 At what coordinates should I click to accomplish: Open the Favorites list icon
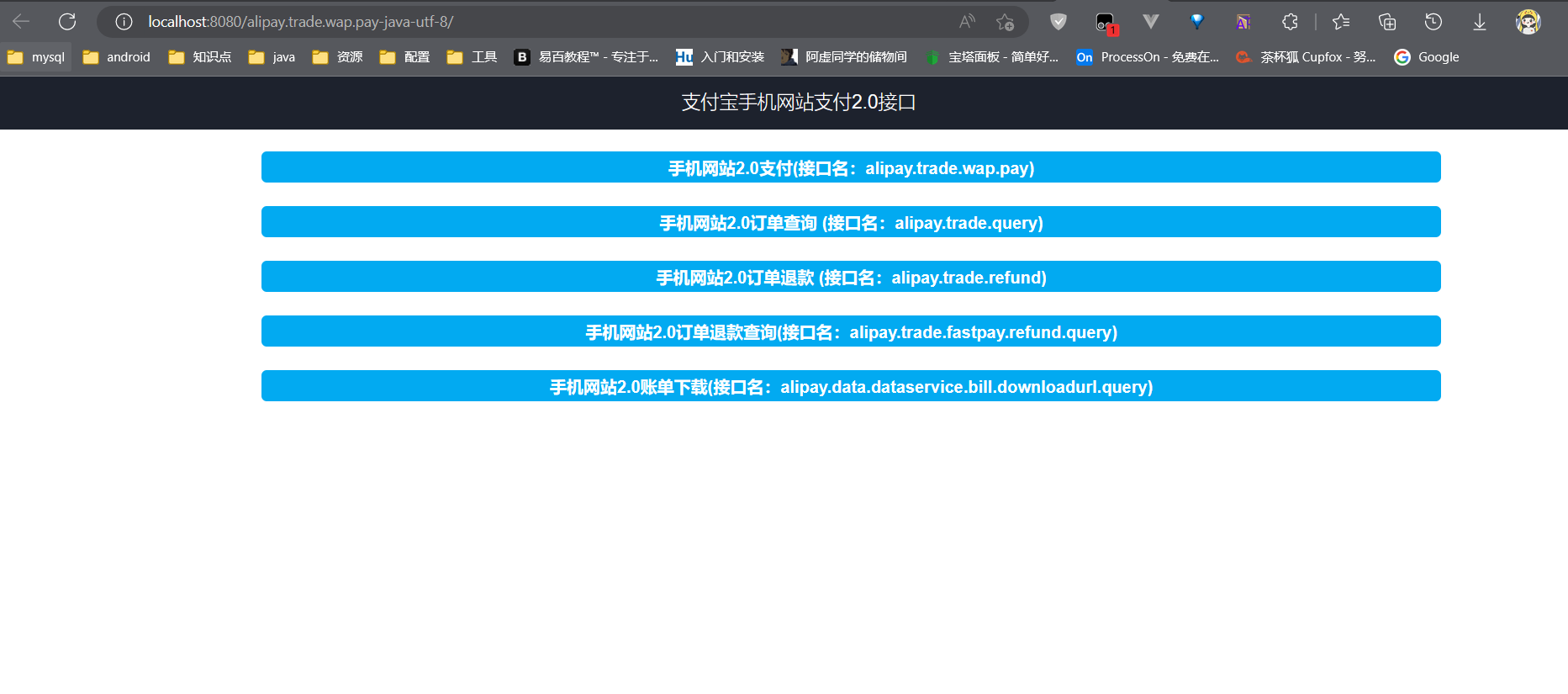(1341, 22)
